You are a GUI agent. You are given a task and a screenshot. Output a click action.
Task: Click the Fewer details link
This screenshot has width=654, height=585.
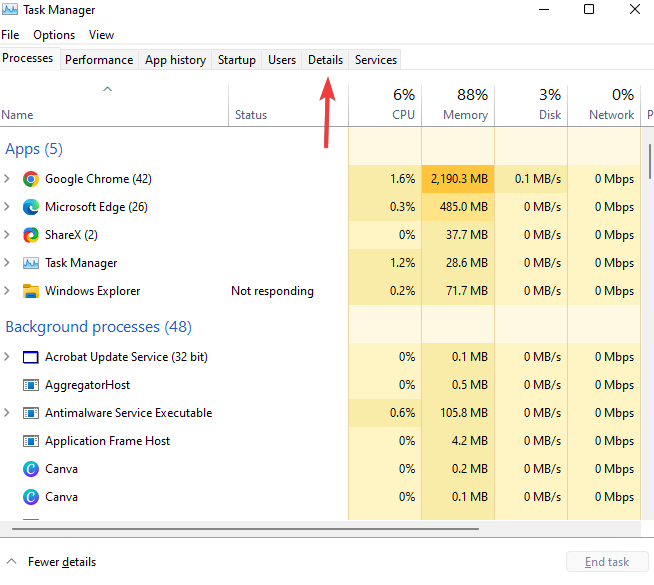pos(62,562)
